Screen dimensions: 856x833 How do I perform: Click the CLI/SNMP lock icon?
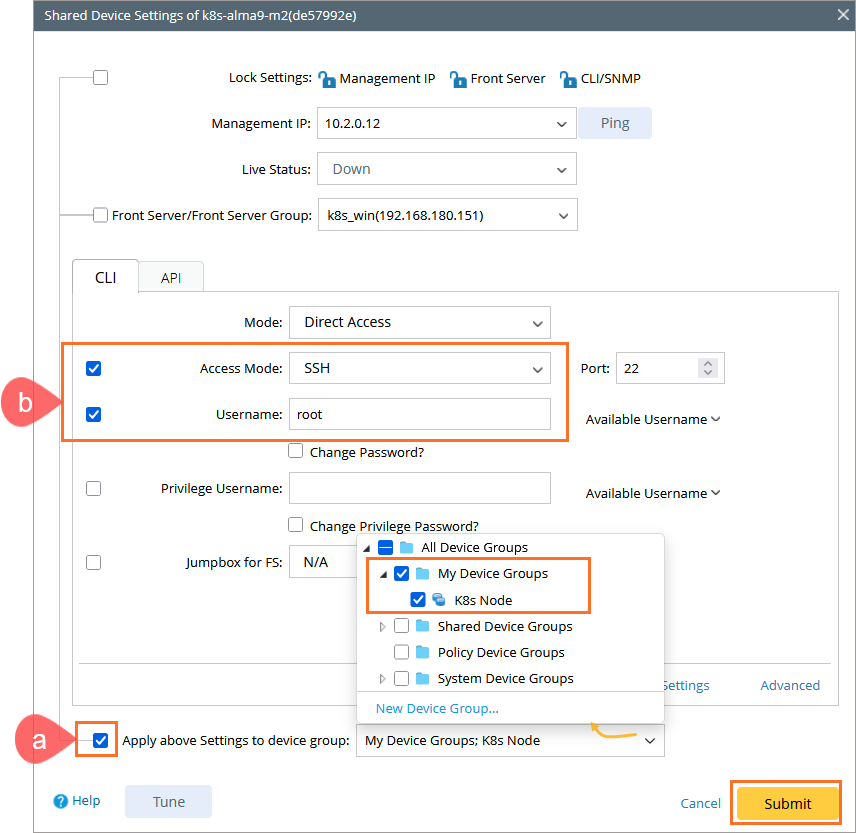pos(568,79)
